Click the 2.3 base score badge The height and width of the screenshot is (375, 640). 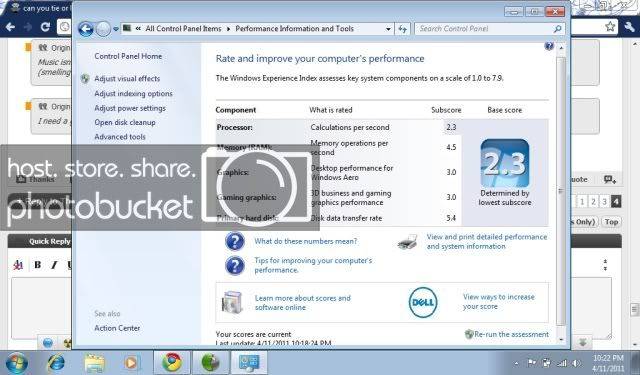(505, 163)
